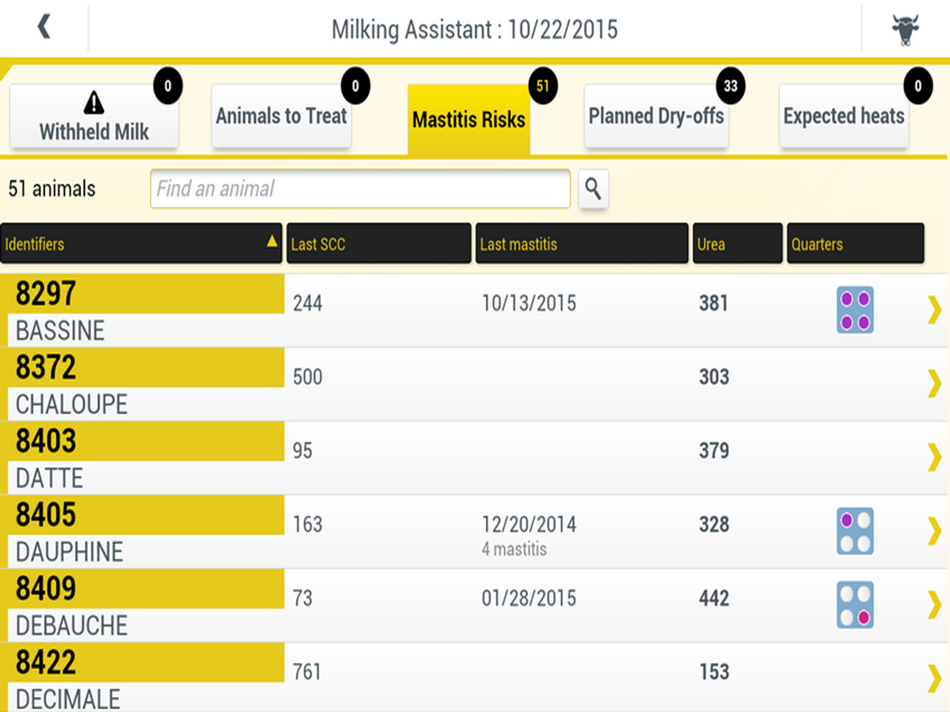The height and width of the screenshot is (712, 950).
Task: Click last mastitis date 01/28/2015
Action: pos(529,598)
